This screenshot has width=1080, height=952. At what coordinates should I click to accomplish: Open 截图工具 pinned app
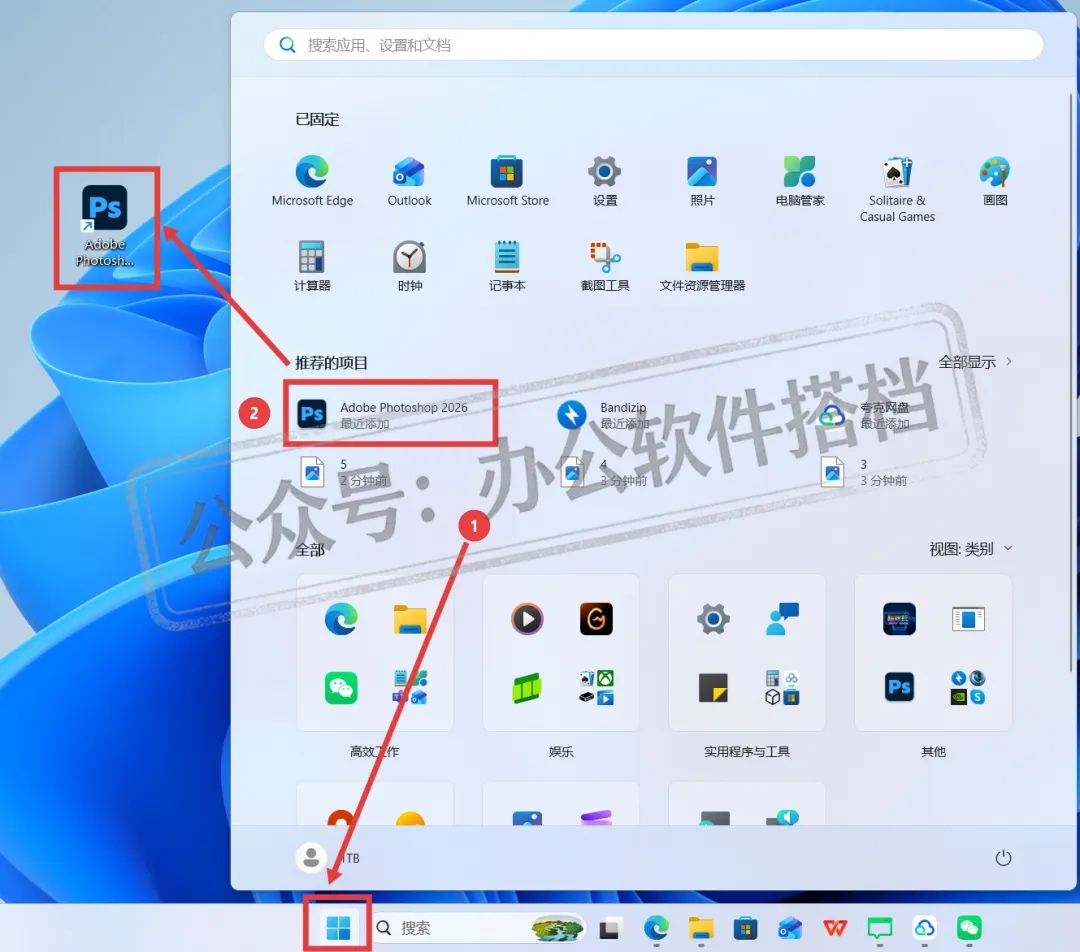[605, 266]
